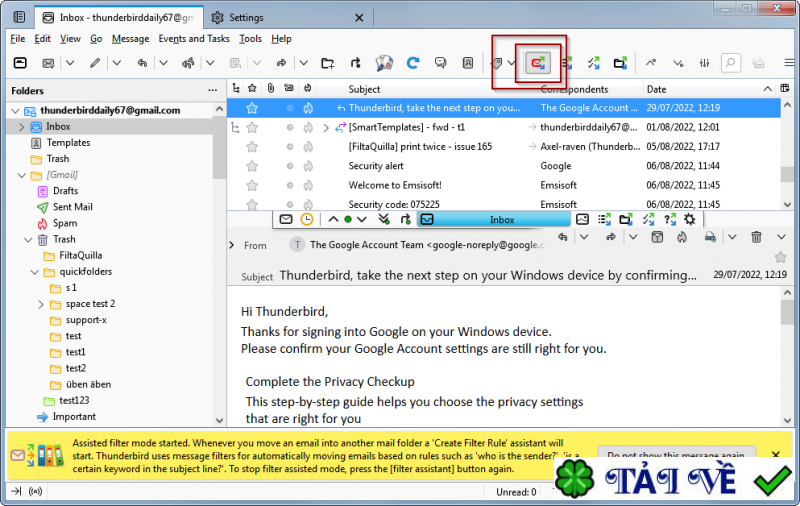Viewport: 800px width, 506px height.
Task: Open the column picker icon right of Date
Action: (785, 89)
